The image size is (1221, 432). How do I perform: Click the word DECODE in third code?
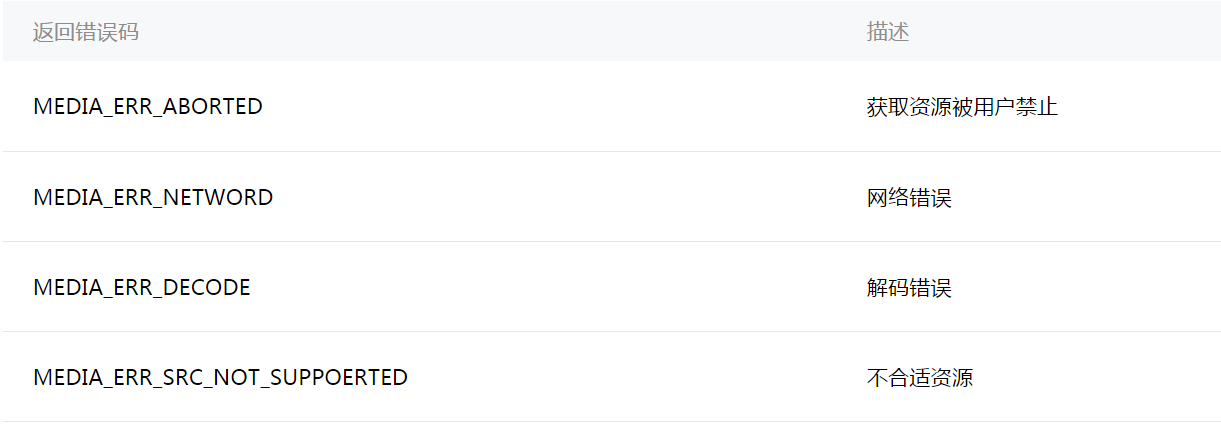pyautogui.click(x=206, y=288)
